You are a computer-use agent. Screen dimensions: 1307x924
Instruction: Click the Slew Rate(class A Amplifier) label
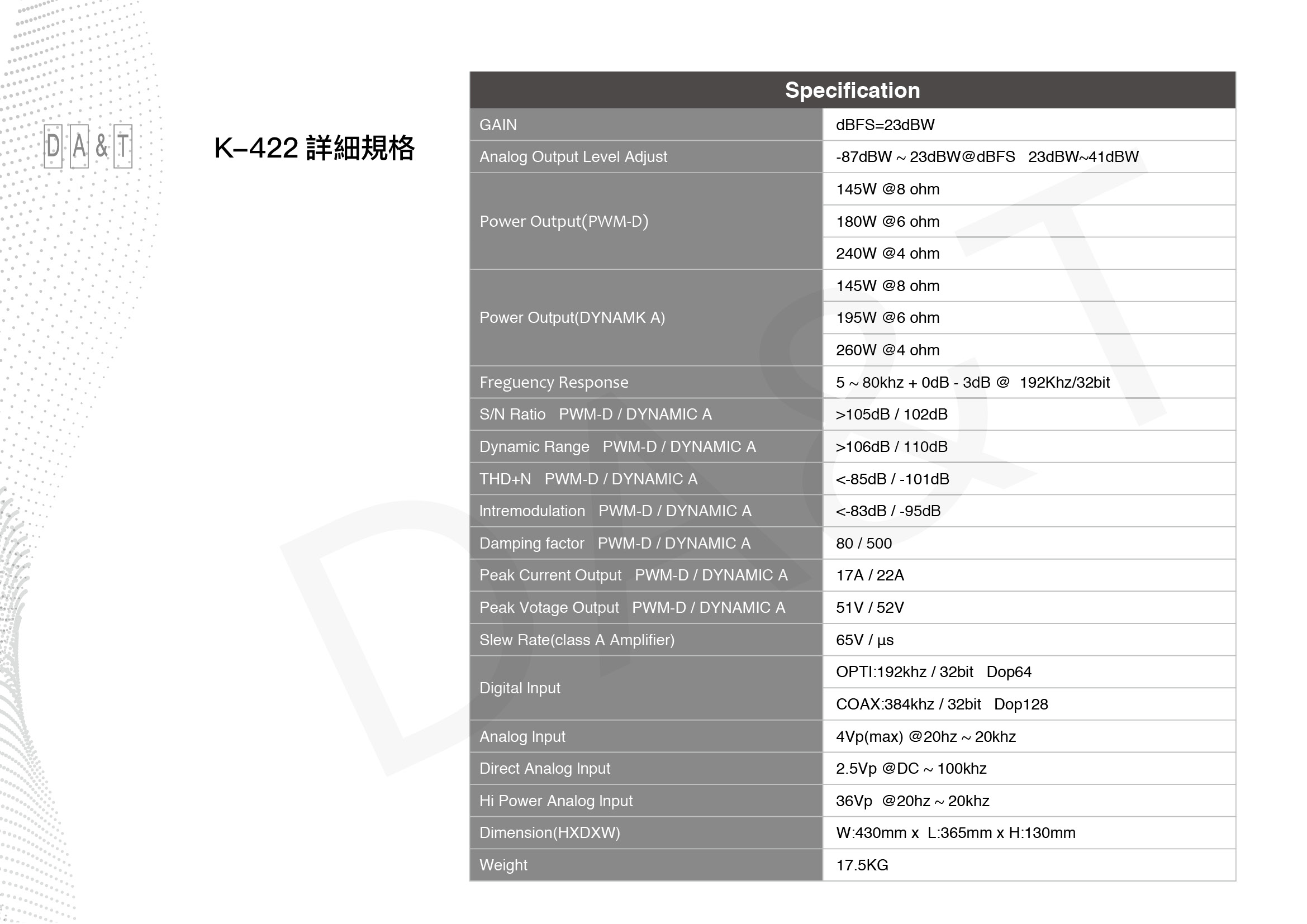577,640
